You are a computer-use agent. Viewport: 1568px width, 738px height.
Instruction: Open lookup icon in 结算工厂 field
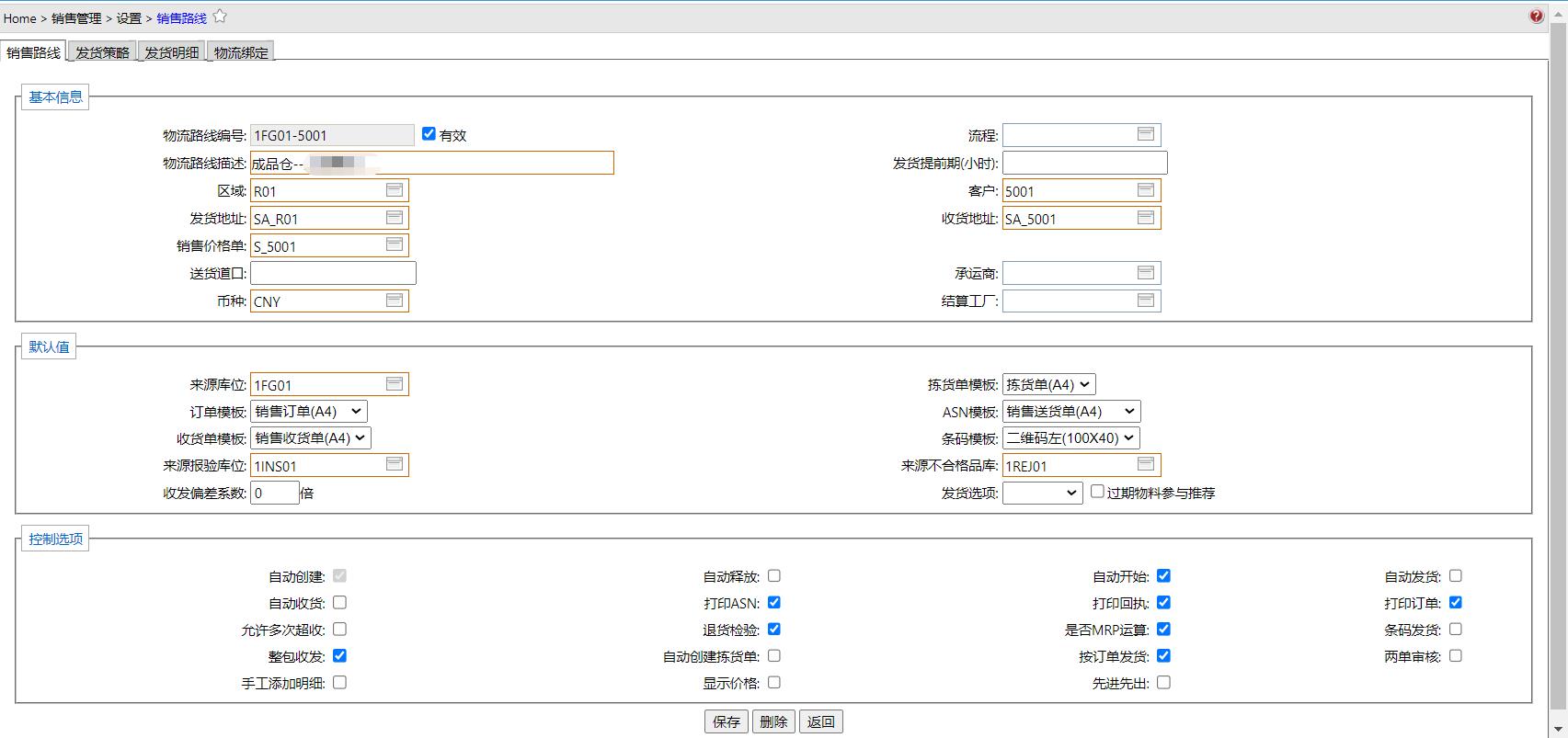coord(1146,301)
